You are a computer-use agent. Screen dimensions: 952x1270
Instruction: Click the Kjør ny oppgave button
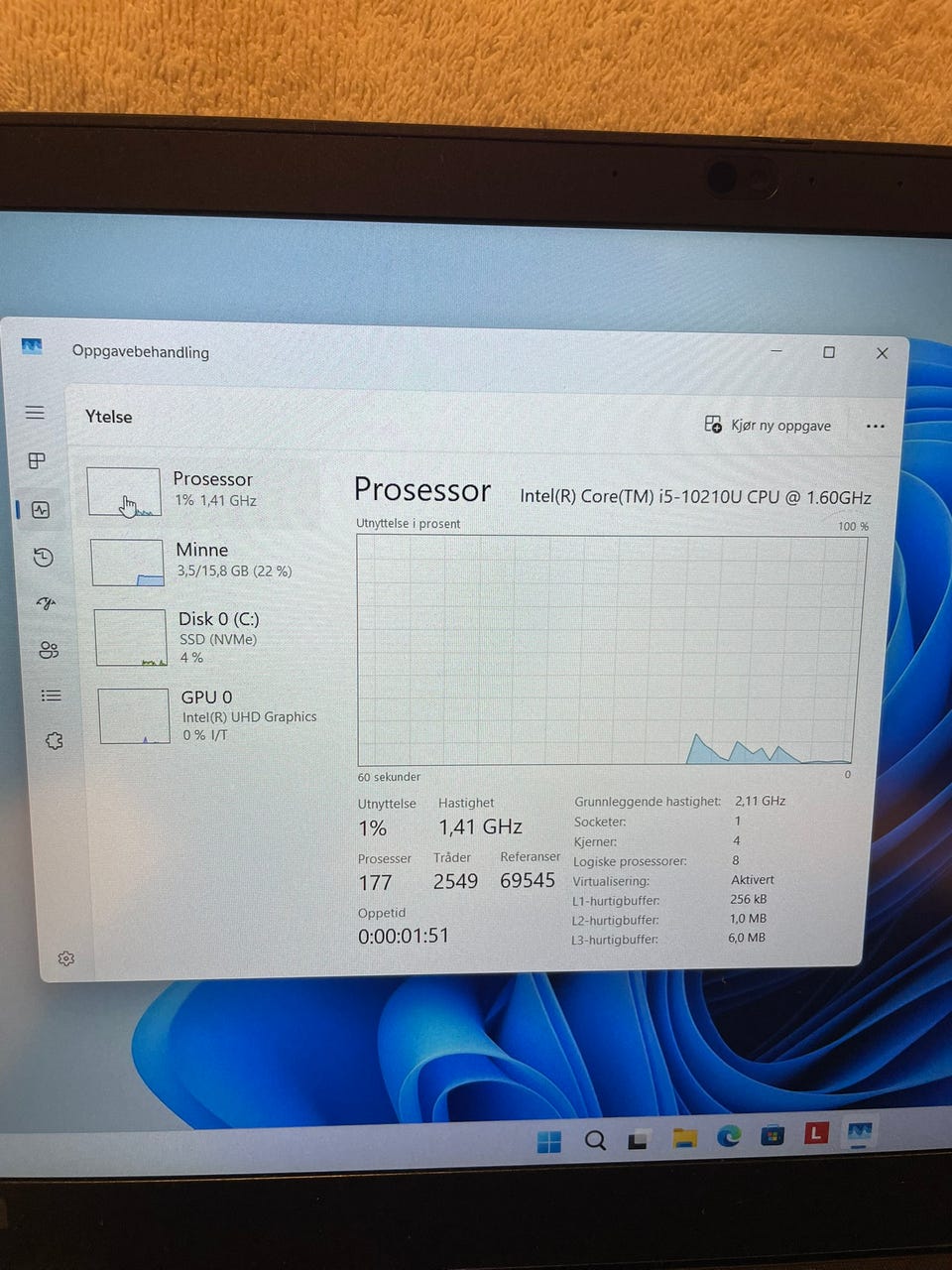tap(768, 425)
